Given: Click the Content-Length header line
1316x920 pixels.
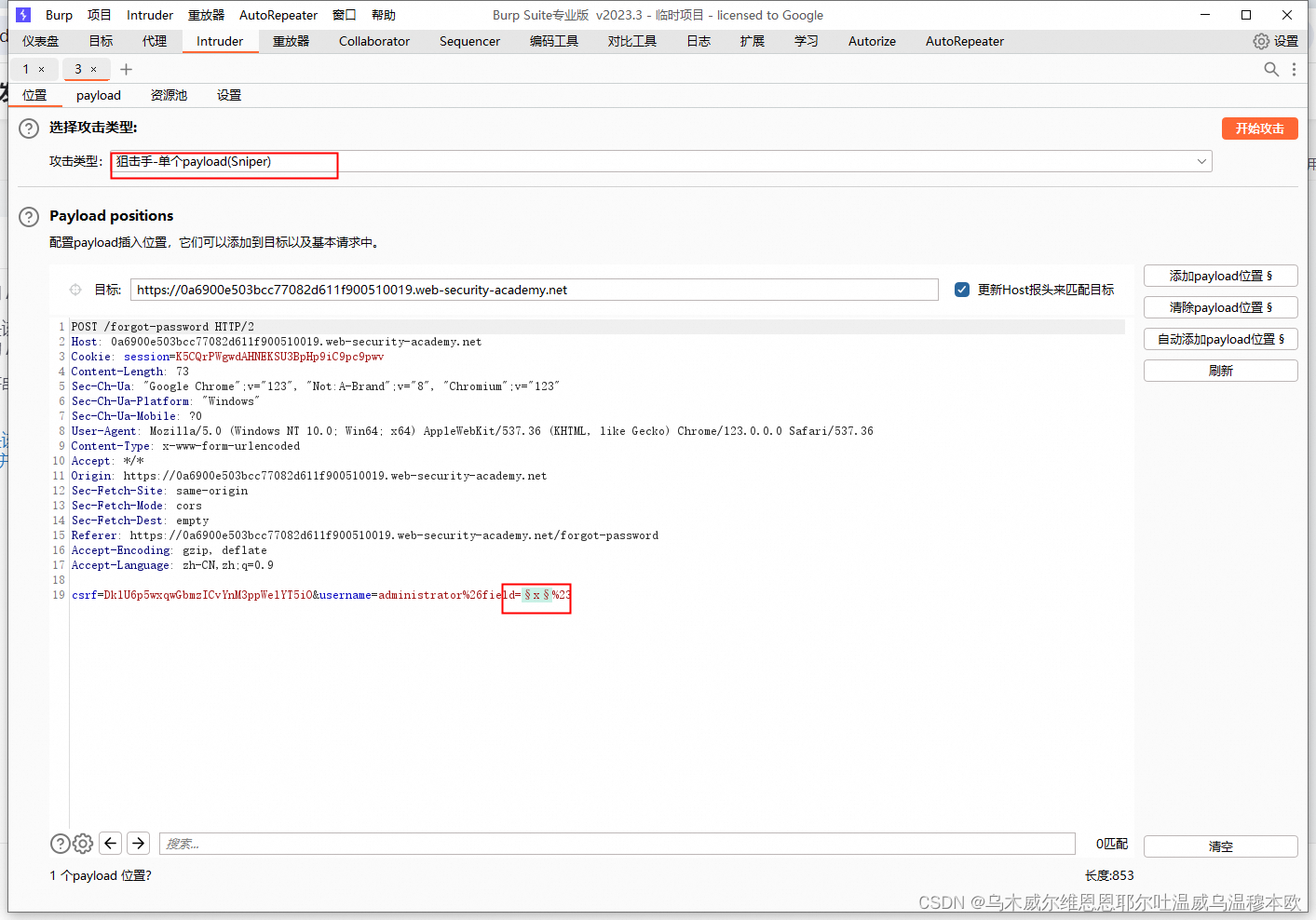Looking at the screenshot, I should [x=130, y=372].
